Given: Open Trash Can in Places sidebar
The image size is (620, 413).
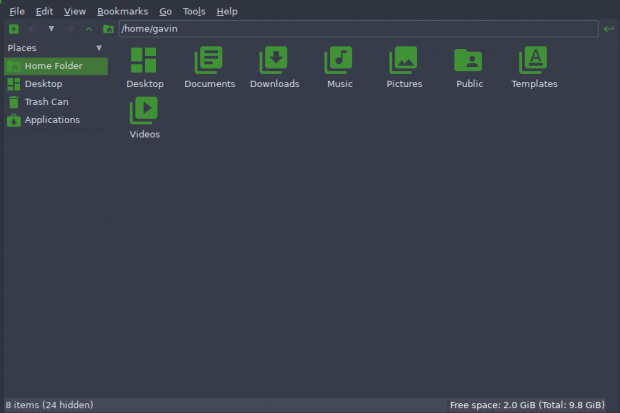Looking at the screenshot, I should click(x=56, y=102).
